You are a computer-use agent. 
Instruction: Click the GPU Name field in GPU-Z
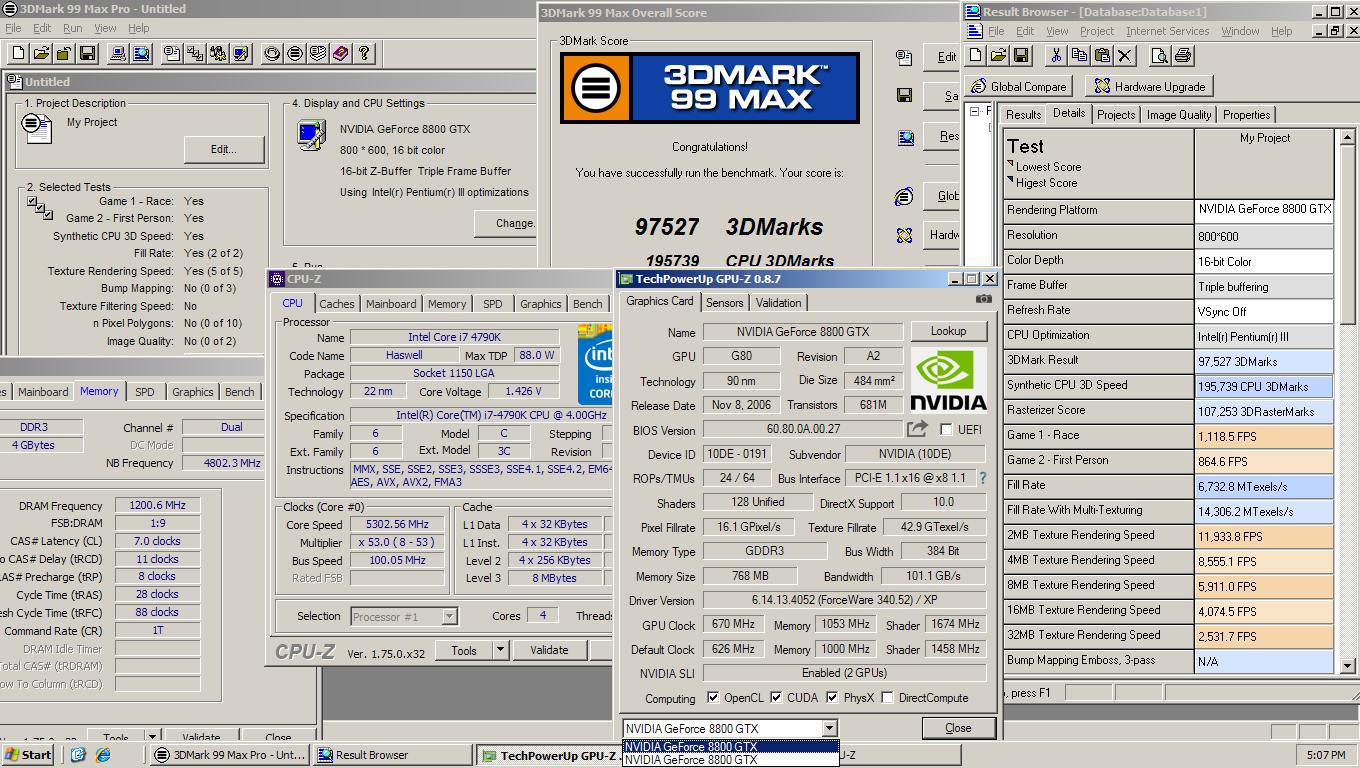point(803,332)
